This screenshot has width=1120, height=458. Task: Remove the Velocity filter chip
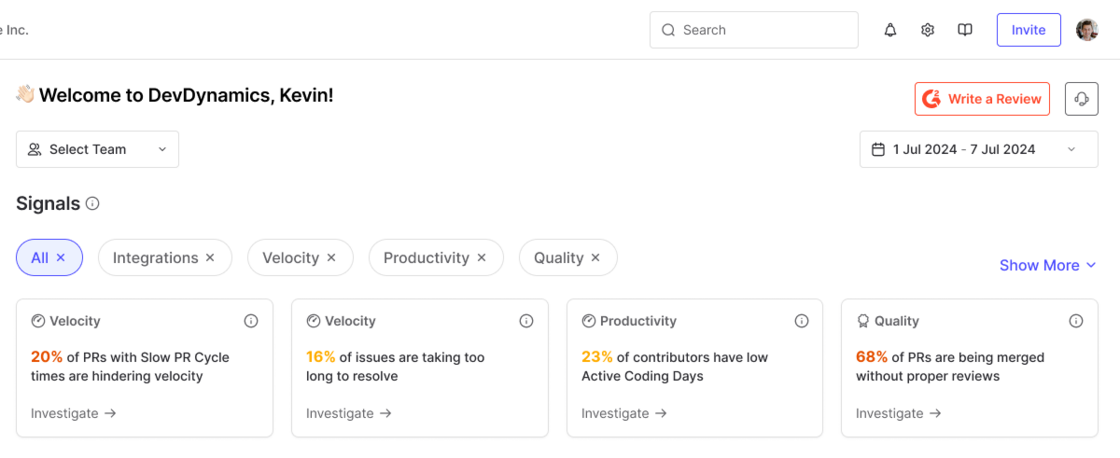pos(331,258)
